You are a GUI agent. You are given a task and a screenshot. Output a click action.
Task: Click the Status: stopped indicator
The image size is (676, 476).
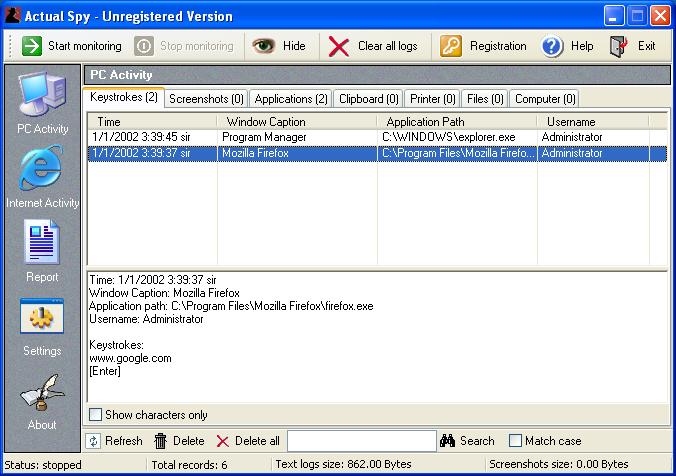click(43, 465)
